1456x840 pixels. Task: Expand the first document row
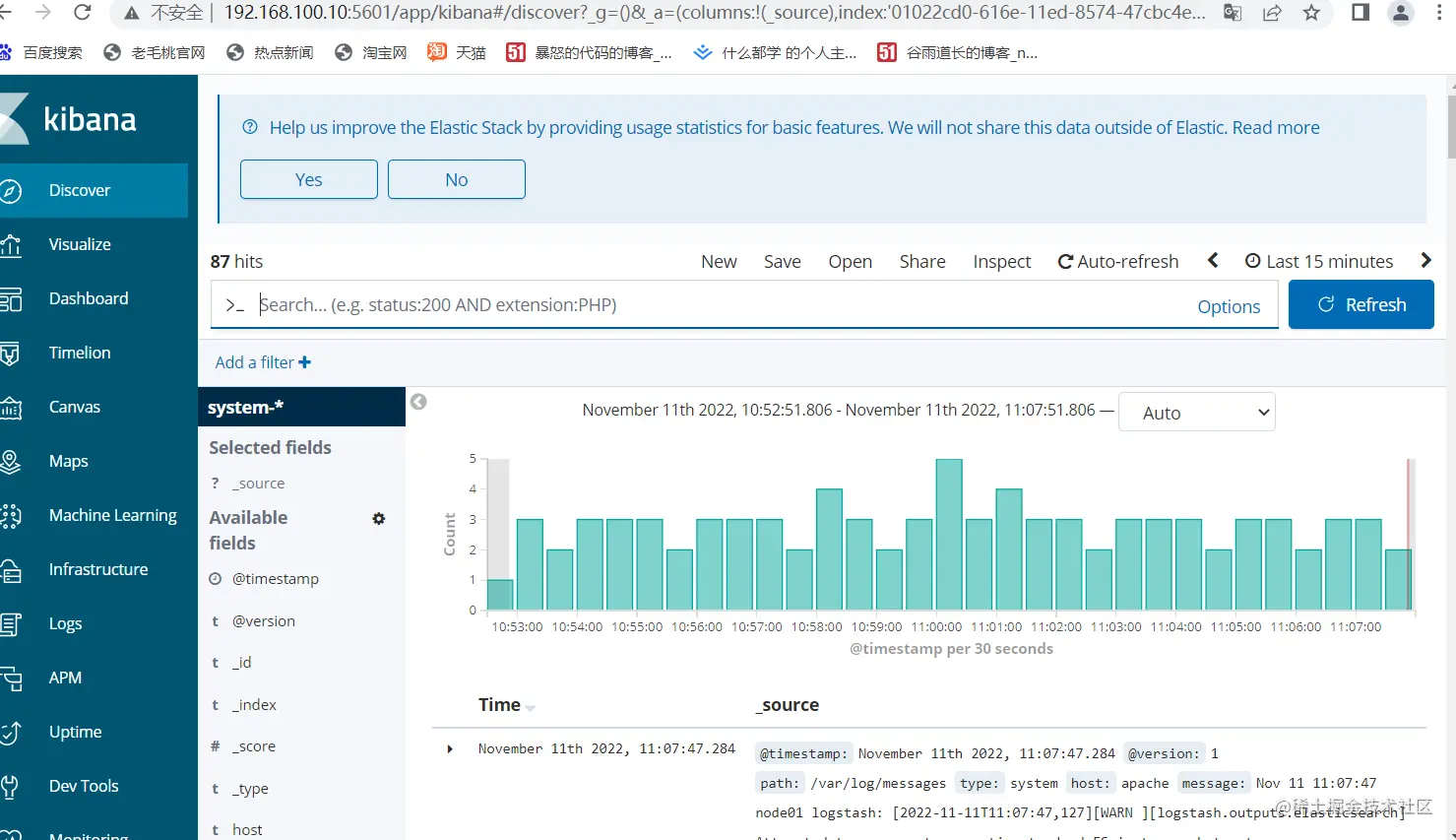pos(450,749)
